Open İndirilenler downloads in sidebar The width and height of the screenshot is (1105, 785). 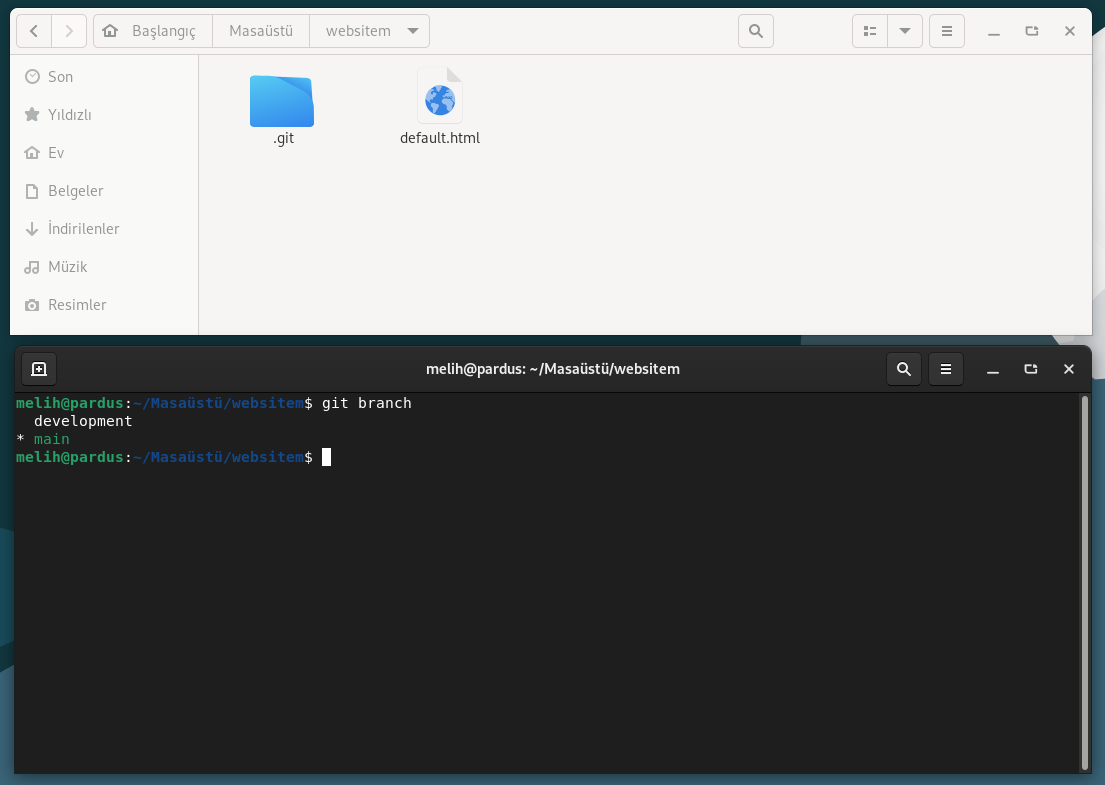83,229
